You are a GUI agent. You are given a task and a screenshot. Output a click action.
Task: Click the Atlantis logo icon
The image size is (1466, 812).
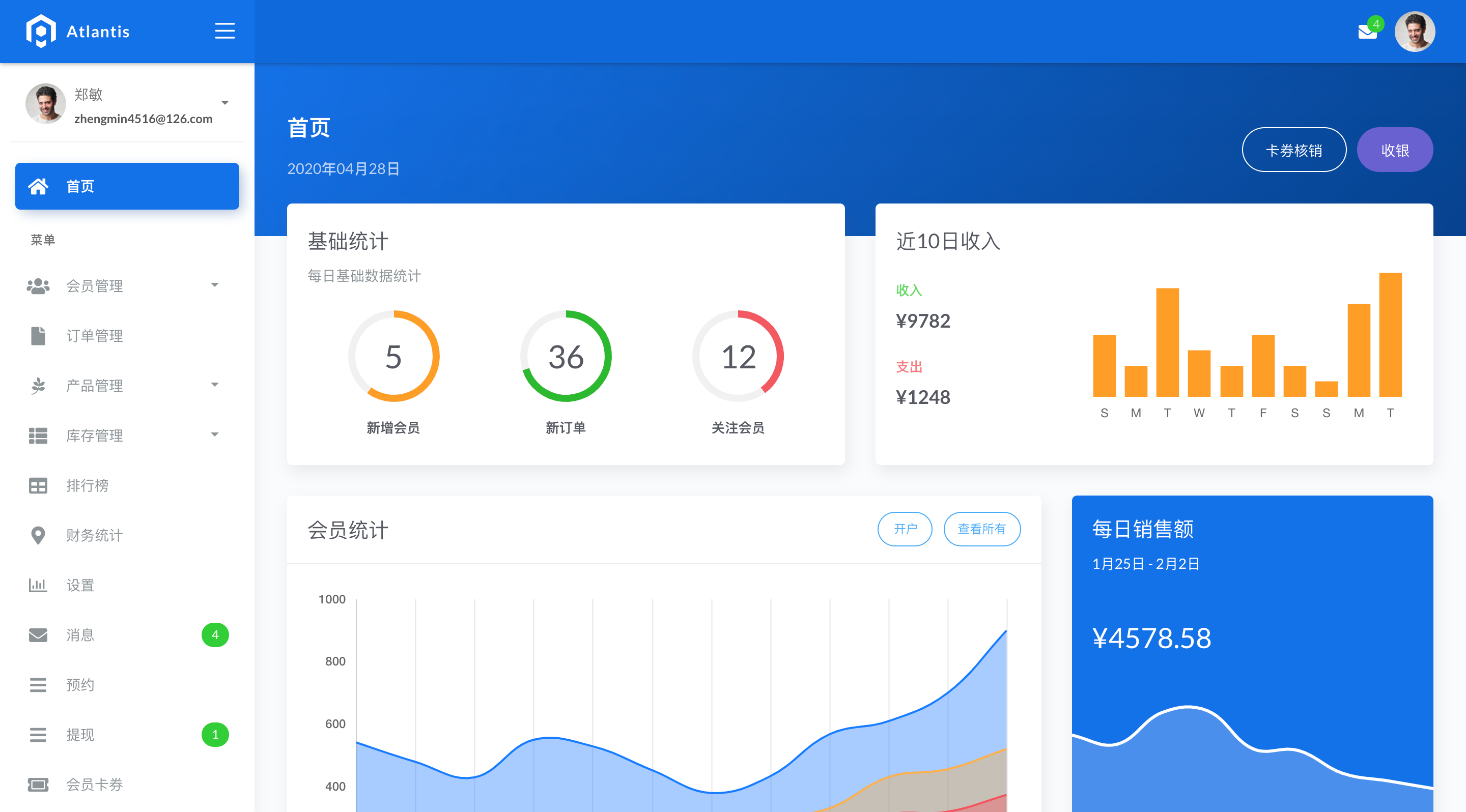pos(41,31)
